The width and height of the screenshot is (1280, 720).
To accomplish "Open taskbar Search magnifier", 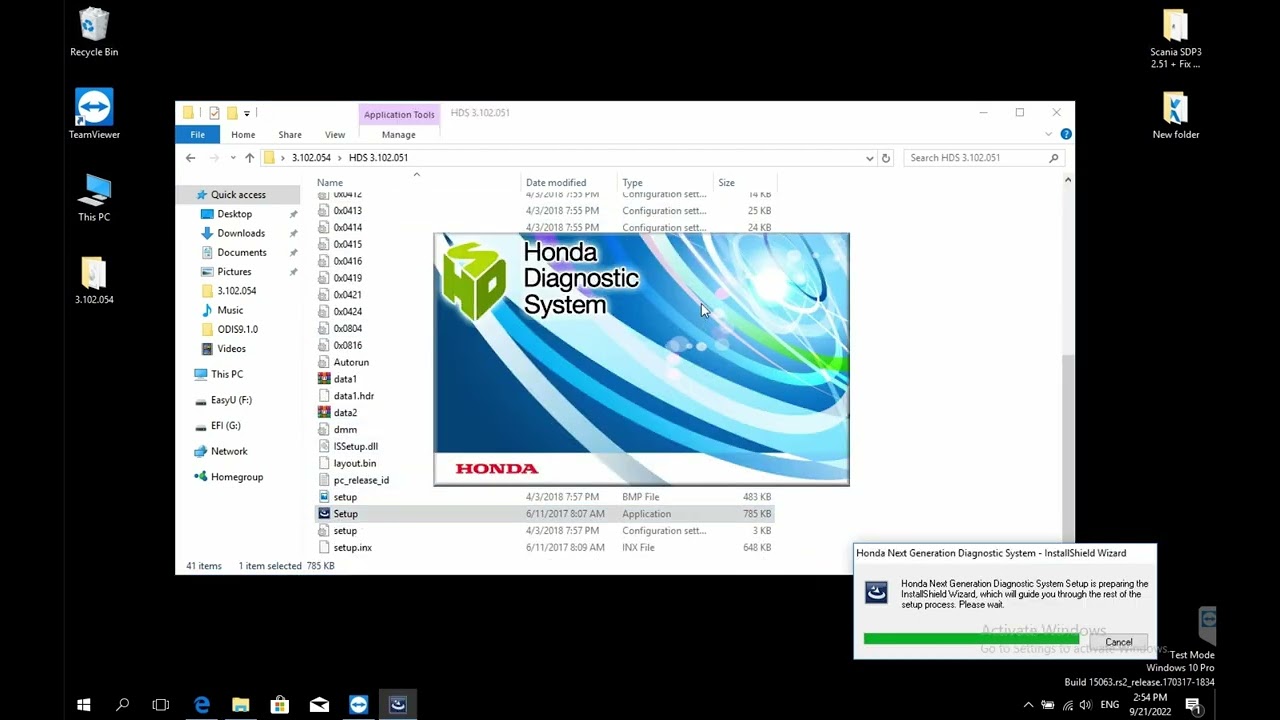I will tap(122, 705).
